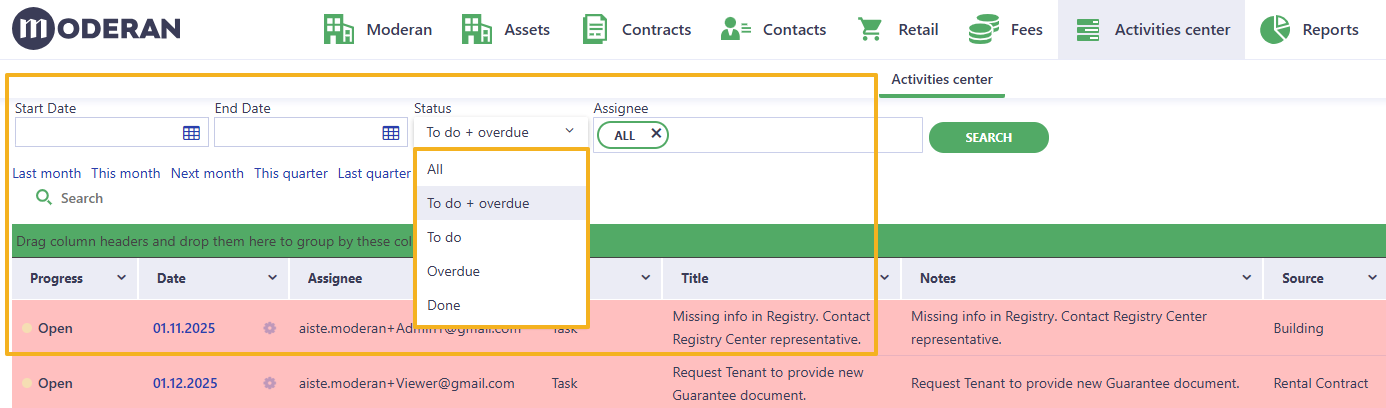Expand the Progress column filter arrow
The image size is (1386, 408).
tap(122, 278)
